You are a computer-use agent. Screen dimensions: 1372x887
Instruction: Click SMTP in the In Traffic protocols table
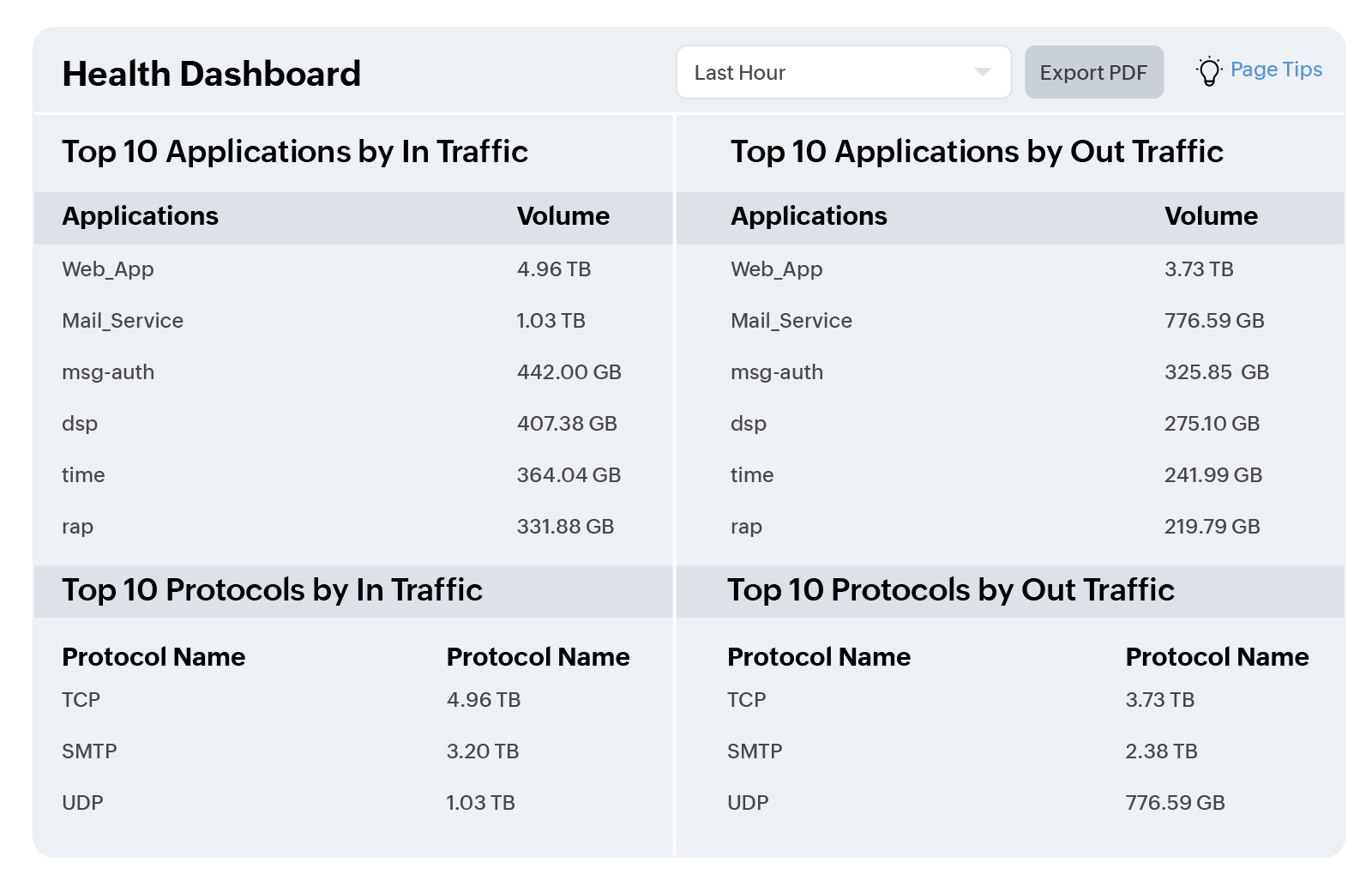89,751
